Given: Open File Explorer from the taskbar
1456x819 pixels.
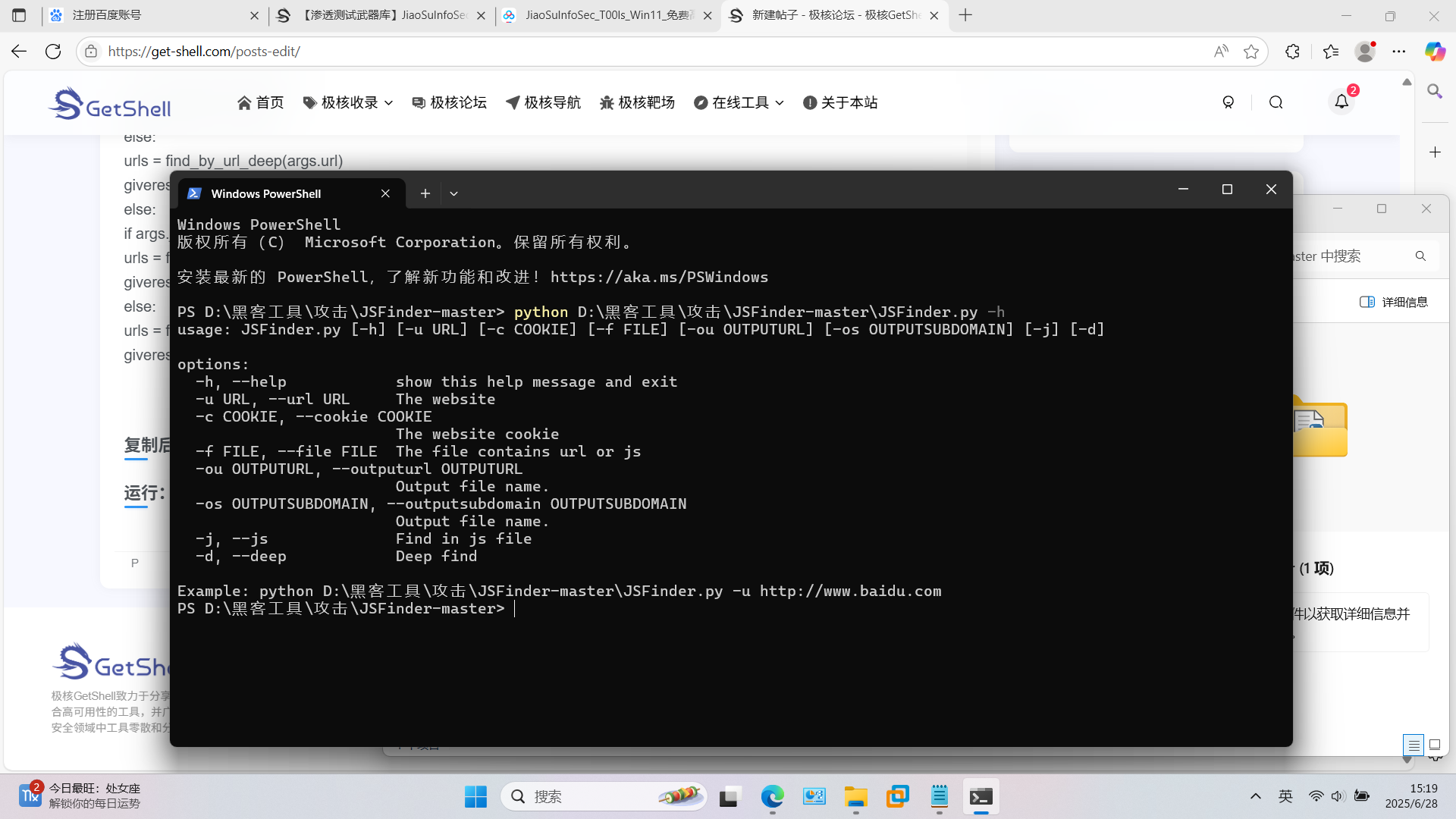Looking at the screenshot, I should 855,796.
